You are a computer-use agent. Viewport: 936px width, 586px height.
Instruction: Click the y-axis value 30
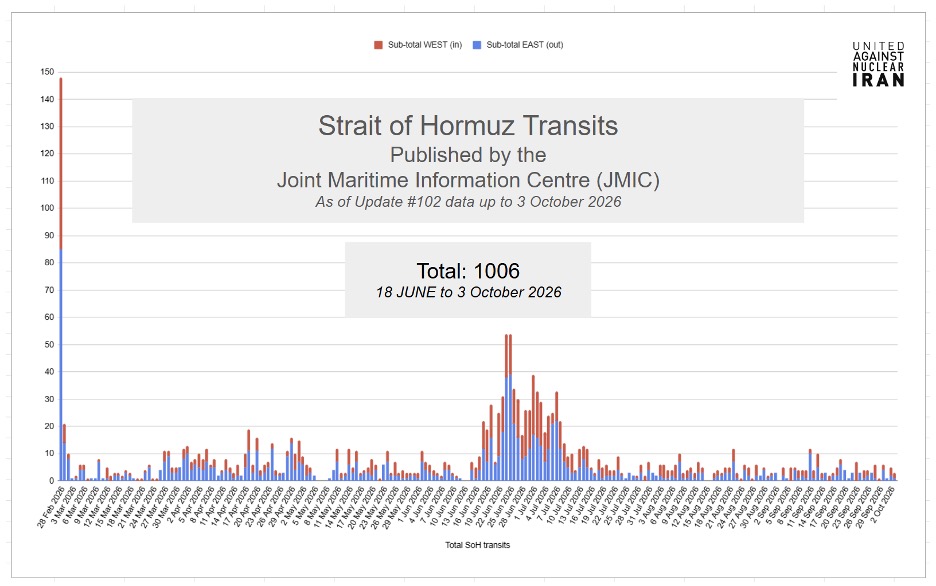(49, 399)
